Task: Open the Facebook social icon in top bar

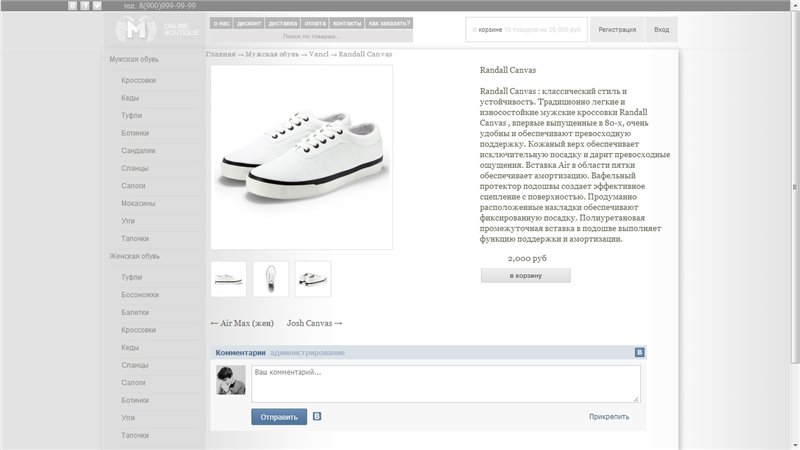Action: pyautogui.click(x=85, y=6)
